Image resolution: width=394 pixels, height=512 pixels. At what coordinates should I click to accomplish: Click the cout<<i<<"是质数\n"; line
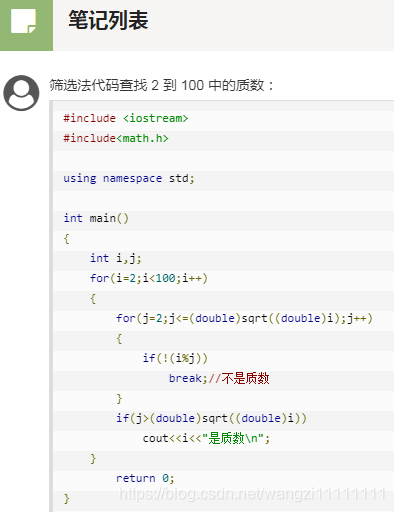click(x=206, y=438)
